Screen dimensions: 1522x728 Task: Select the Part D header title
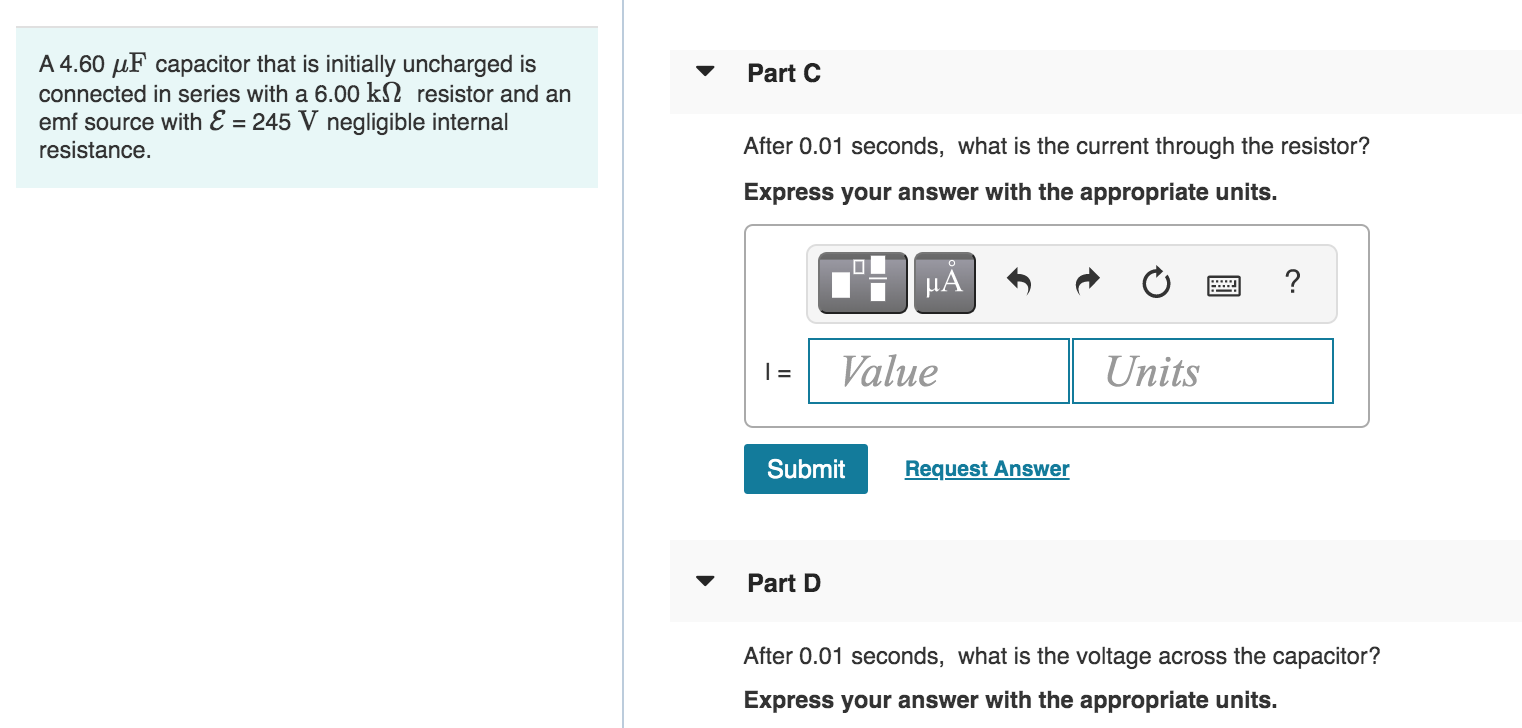(784, 583)
